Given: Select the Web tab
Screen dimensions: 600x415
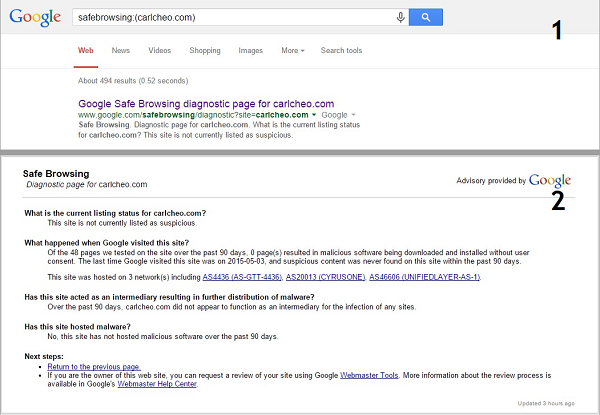Looking at the screenshot, I should point(86,50).
